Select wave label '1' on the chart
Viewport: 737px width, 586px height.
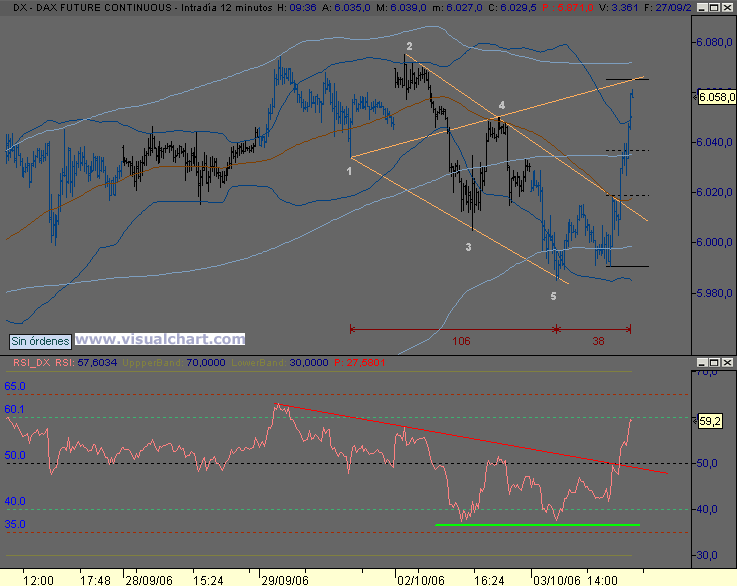pyautogui.click(x=349, y=172)
